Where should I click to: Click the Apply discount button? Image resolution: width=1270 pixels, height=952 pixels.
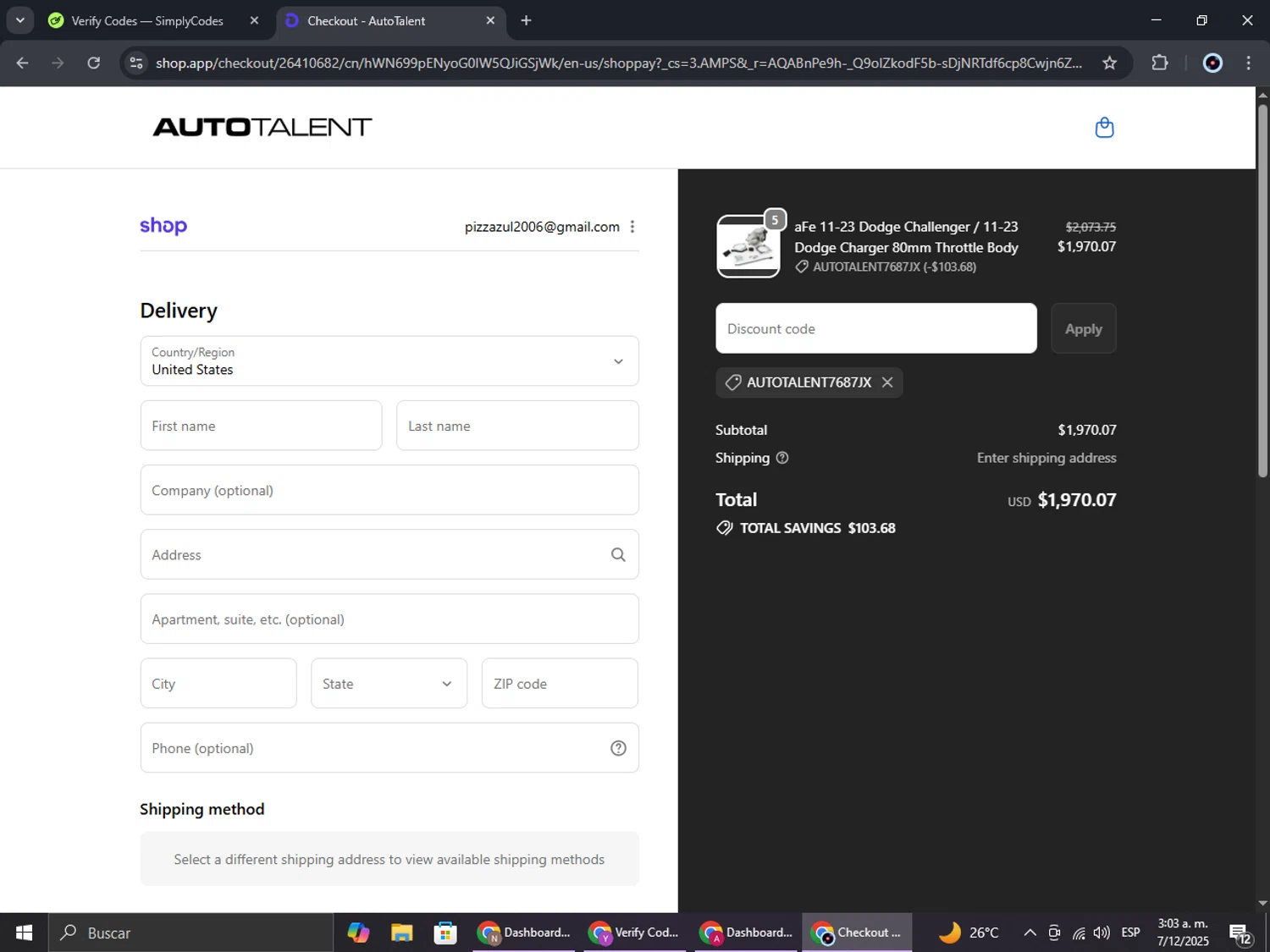tap(1084, 328)
